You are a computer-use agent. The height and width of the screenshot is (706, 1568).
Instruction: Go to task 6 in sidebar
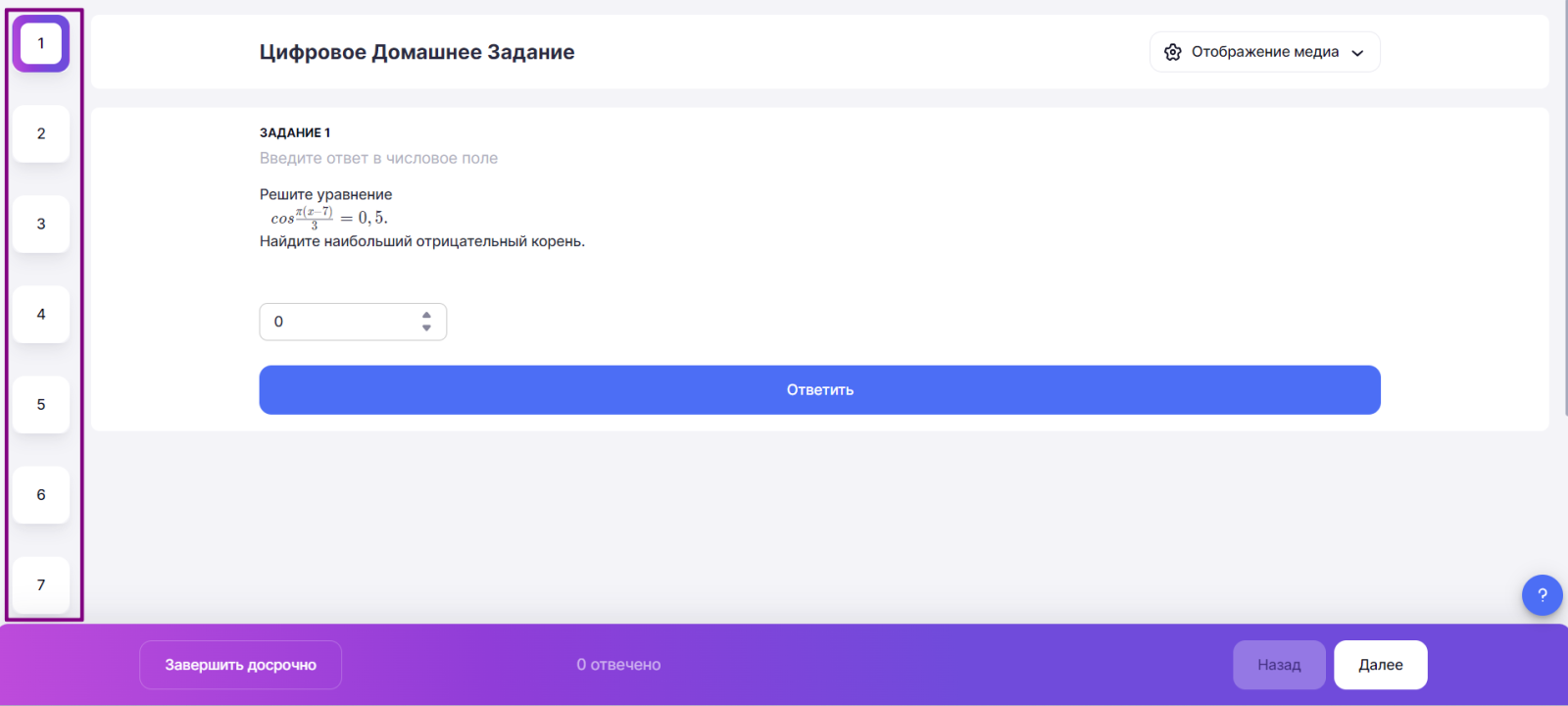coord(41,494)
